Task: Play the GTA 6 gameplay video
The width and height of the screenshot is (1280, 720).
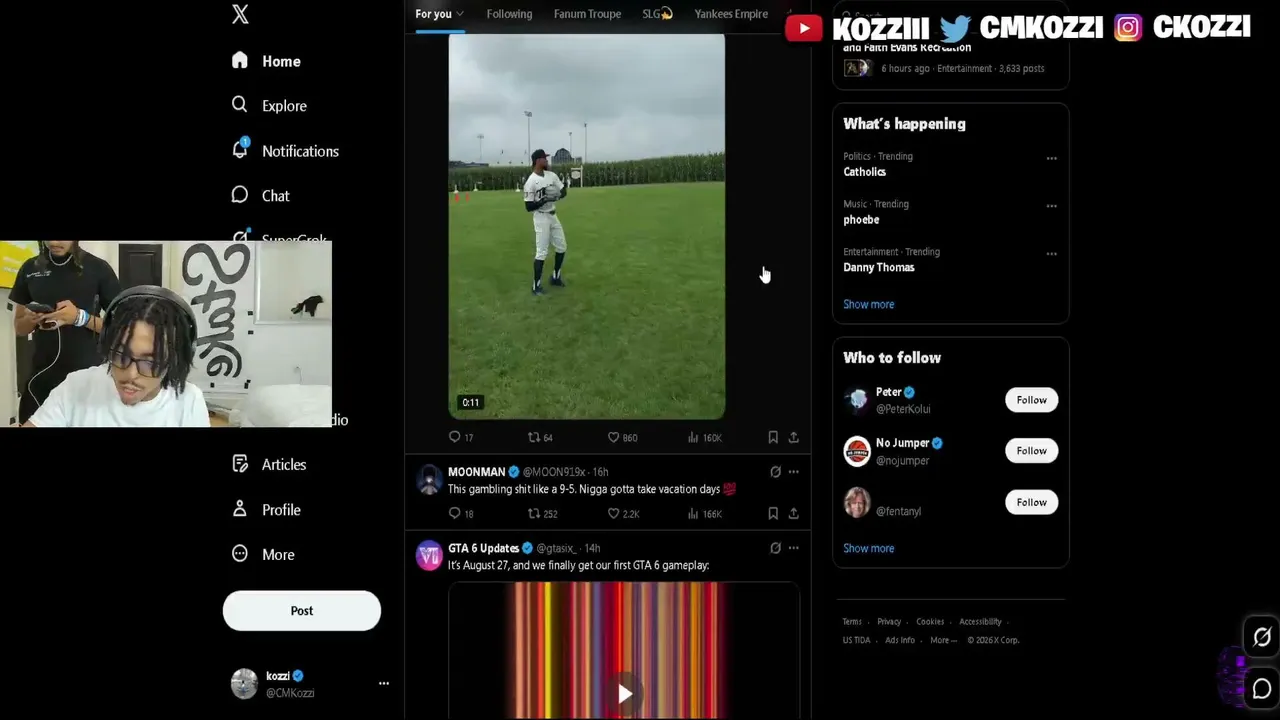Action: [624, 694]
